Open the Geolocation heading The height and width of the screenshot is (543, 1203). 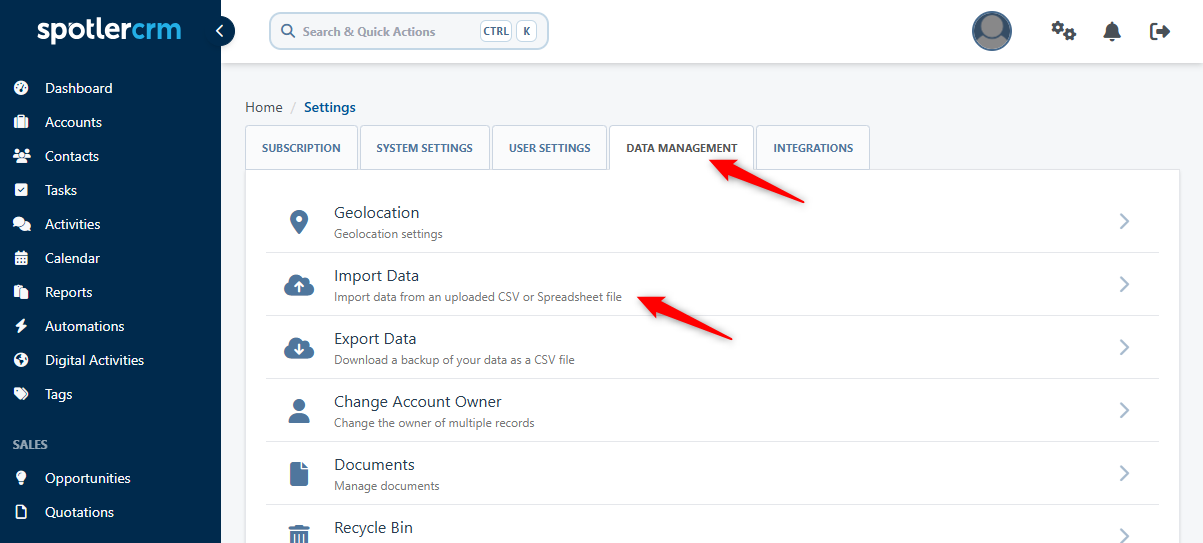click(376, 212)
